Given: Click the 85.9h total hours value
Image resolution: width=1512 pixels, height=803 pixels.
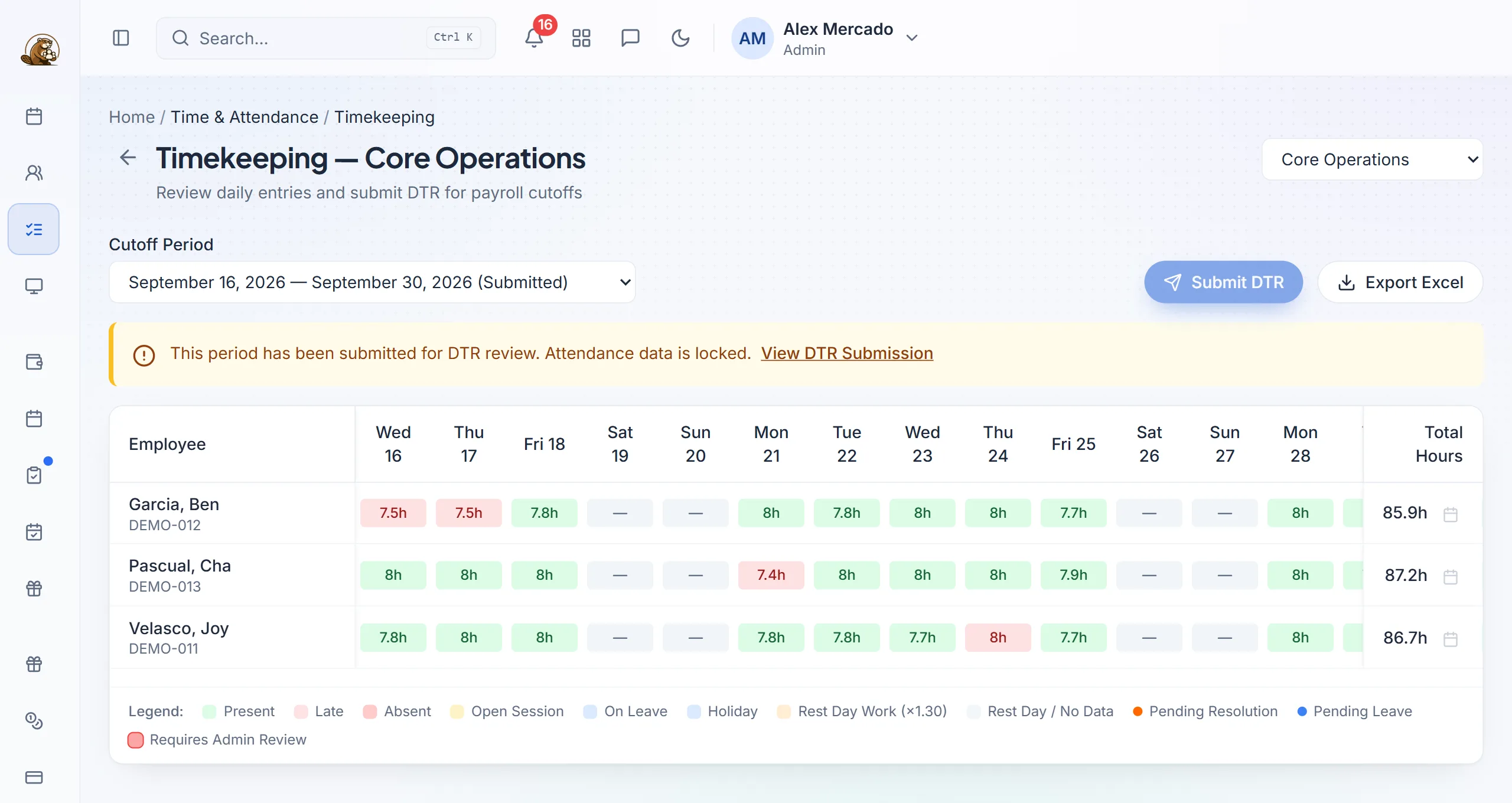Looking at the screenshot, I should (x=1405, y=513).
